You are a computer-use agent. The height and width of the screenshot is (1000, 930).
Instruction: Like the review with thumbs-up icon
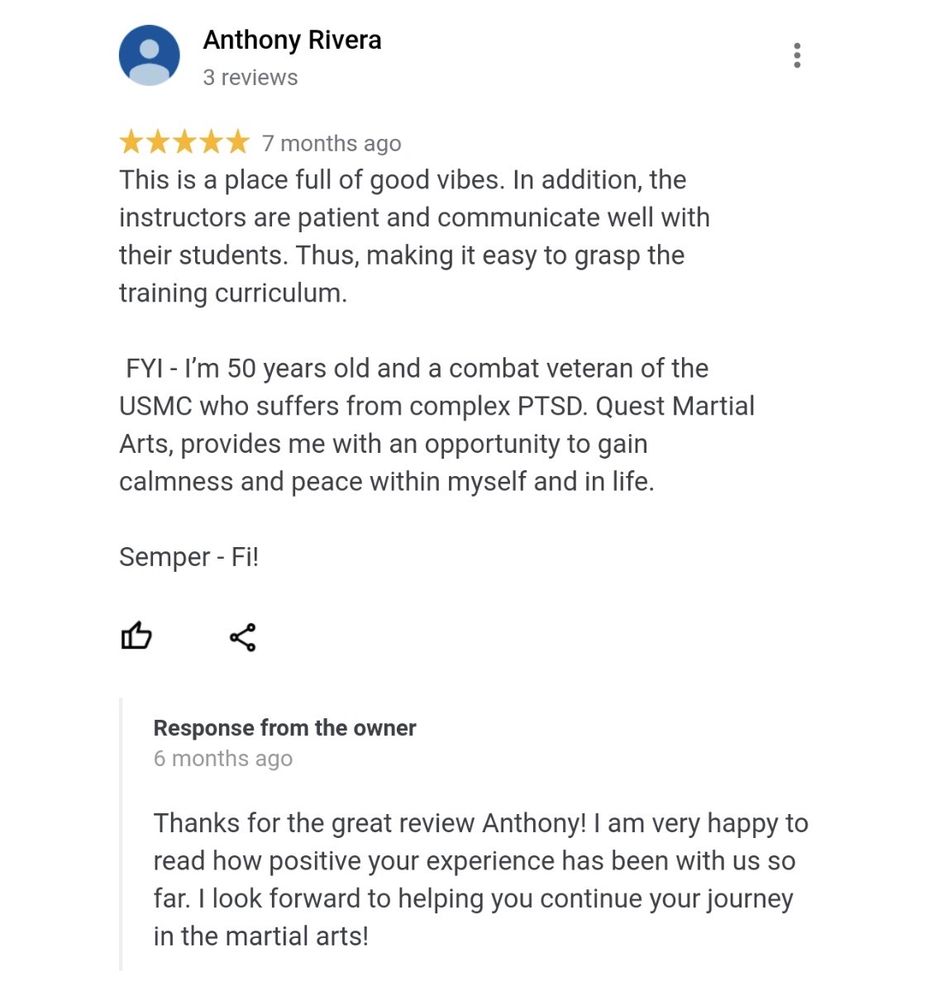[x=136, y=636]
